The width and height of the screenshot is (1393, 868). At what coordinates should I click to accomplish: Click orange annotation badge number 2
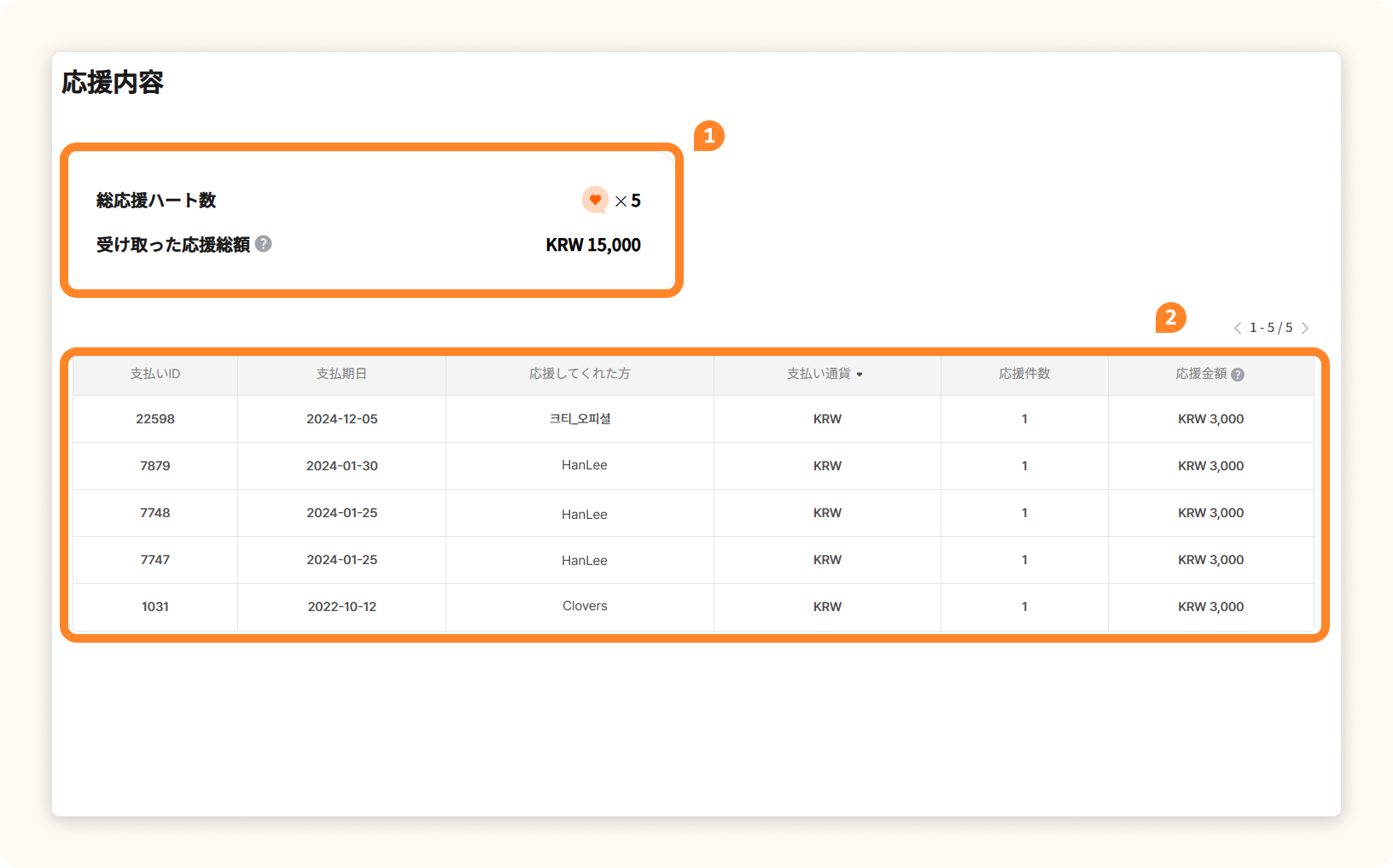pos(1170,318)
